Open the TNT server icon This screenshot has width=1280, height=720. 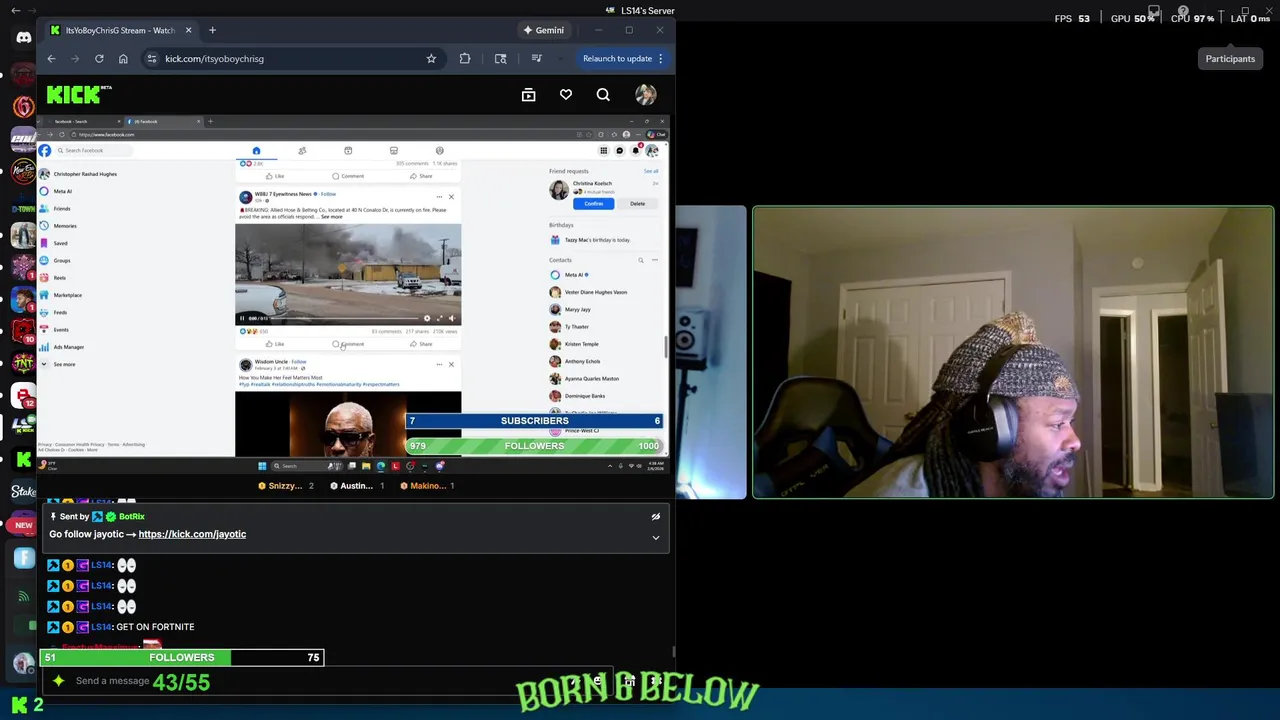[x=23, y=364]
